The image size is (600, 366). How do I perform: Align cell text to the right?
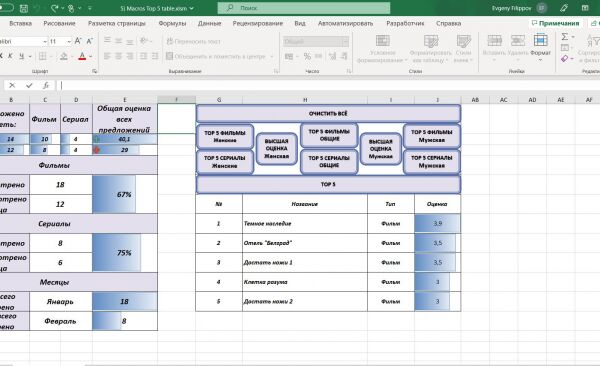pyautogui.click(x=130, y=56)
